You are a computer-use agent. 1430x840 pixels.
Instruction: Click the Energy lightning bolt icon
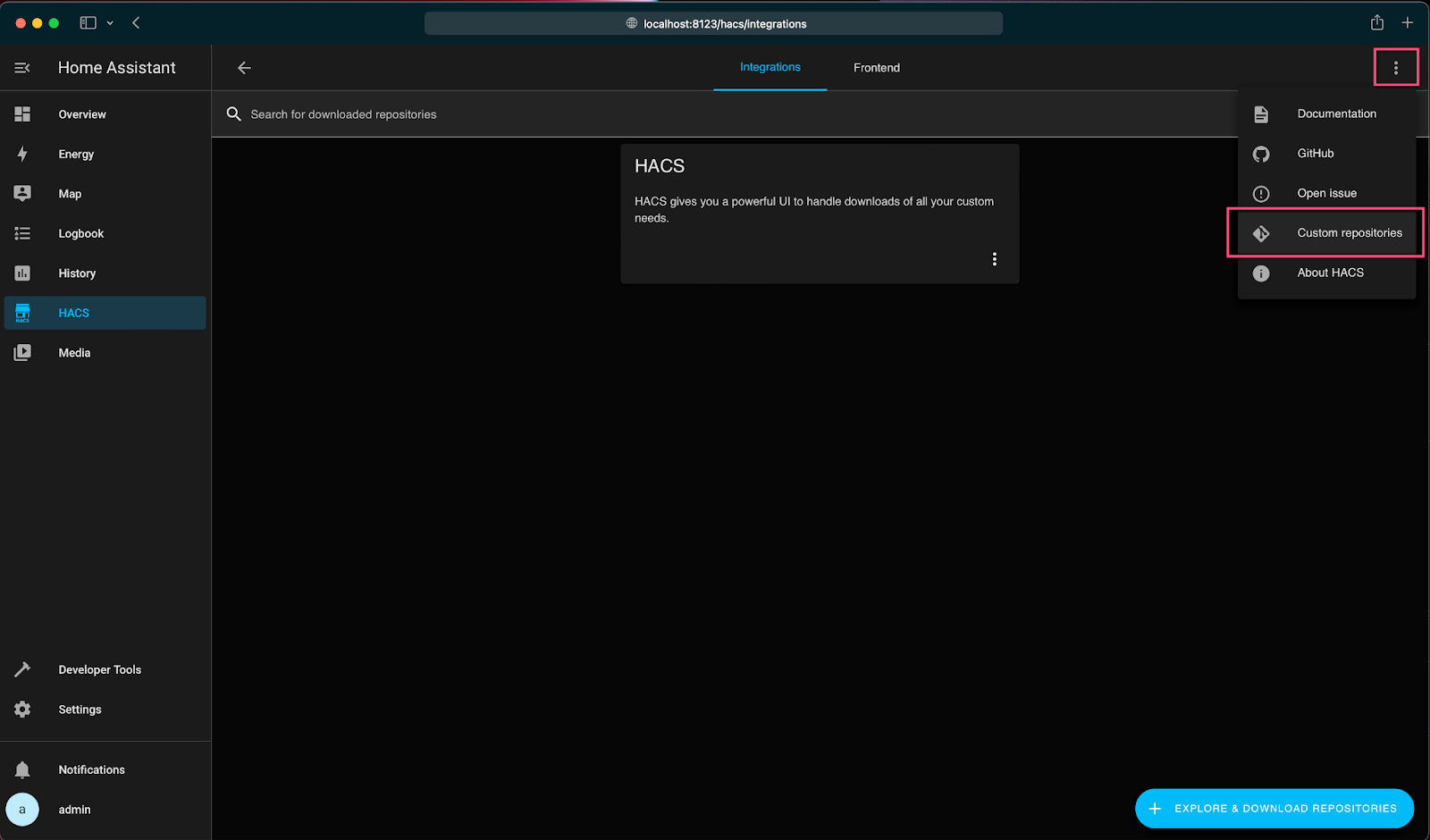click(x=22, y=154)
